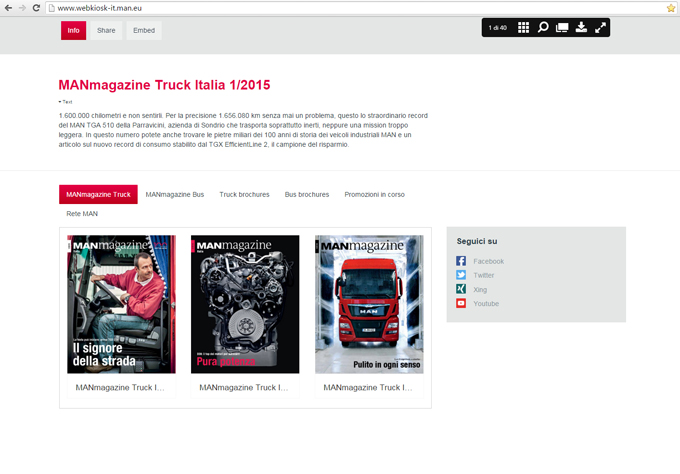This screenshot has width=680, height=474.
Task: Click the magazine description paragraph starting '1.600.000 chilometri'
Action: click(243, 130)
